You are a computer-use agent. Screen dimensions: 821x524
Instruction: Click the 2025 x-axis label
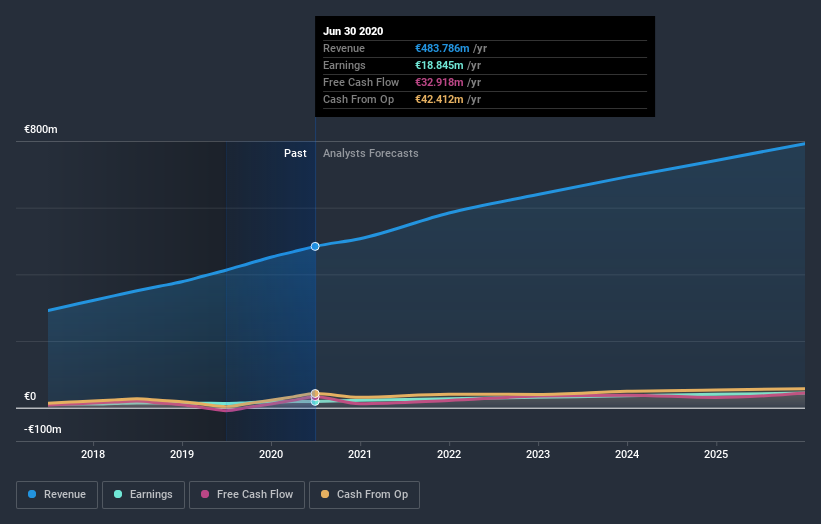(x=716, y=454)
